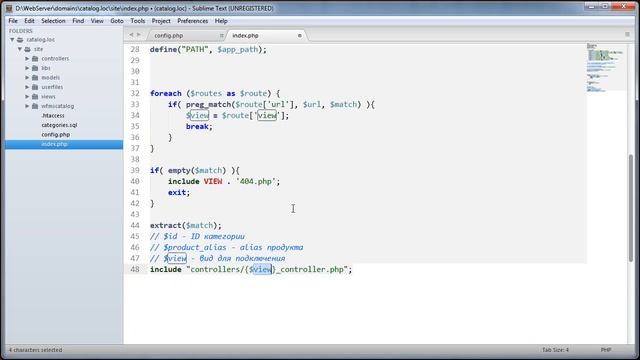This screenshot has height=360, width=640.
Task: Open the File menu
Action: click(x=13, y=21)
